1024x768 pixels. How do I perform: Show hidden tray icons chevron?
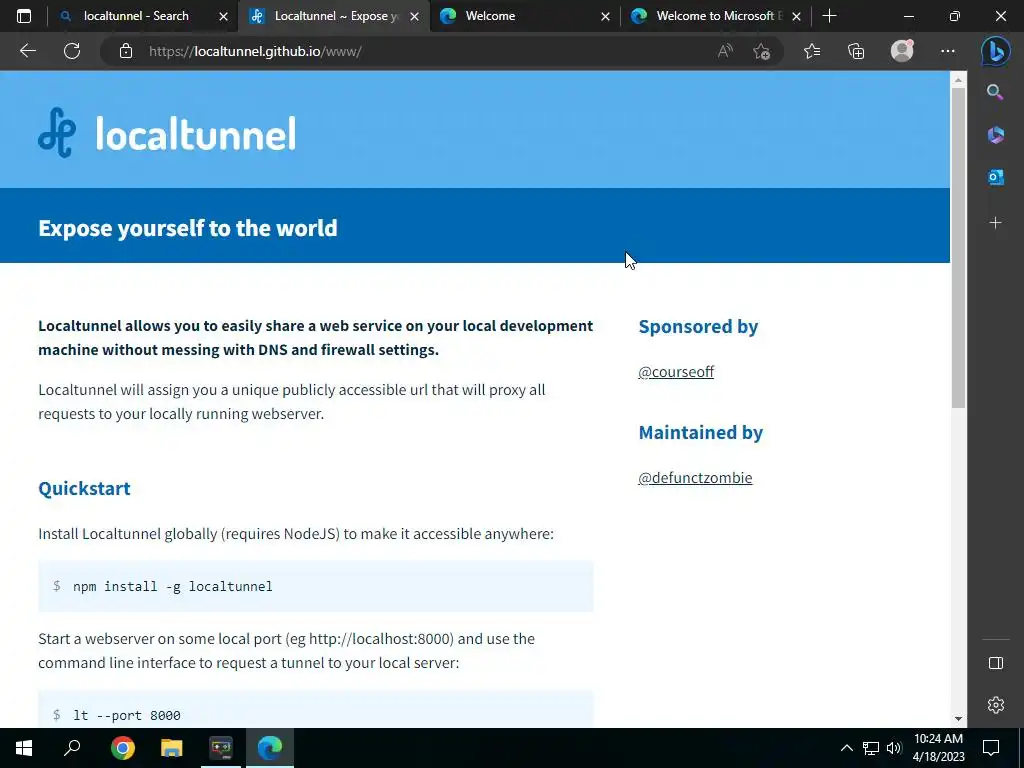(846, 748)
